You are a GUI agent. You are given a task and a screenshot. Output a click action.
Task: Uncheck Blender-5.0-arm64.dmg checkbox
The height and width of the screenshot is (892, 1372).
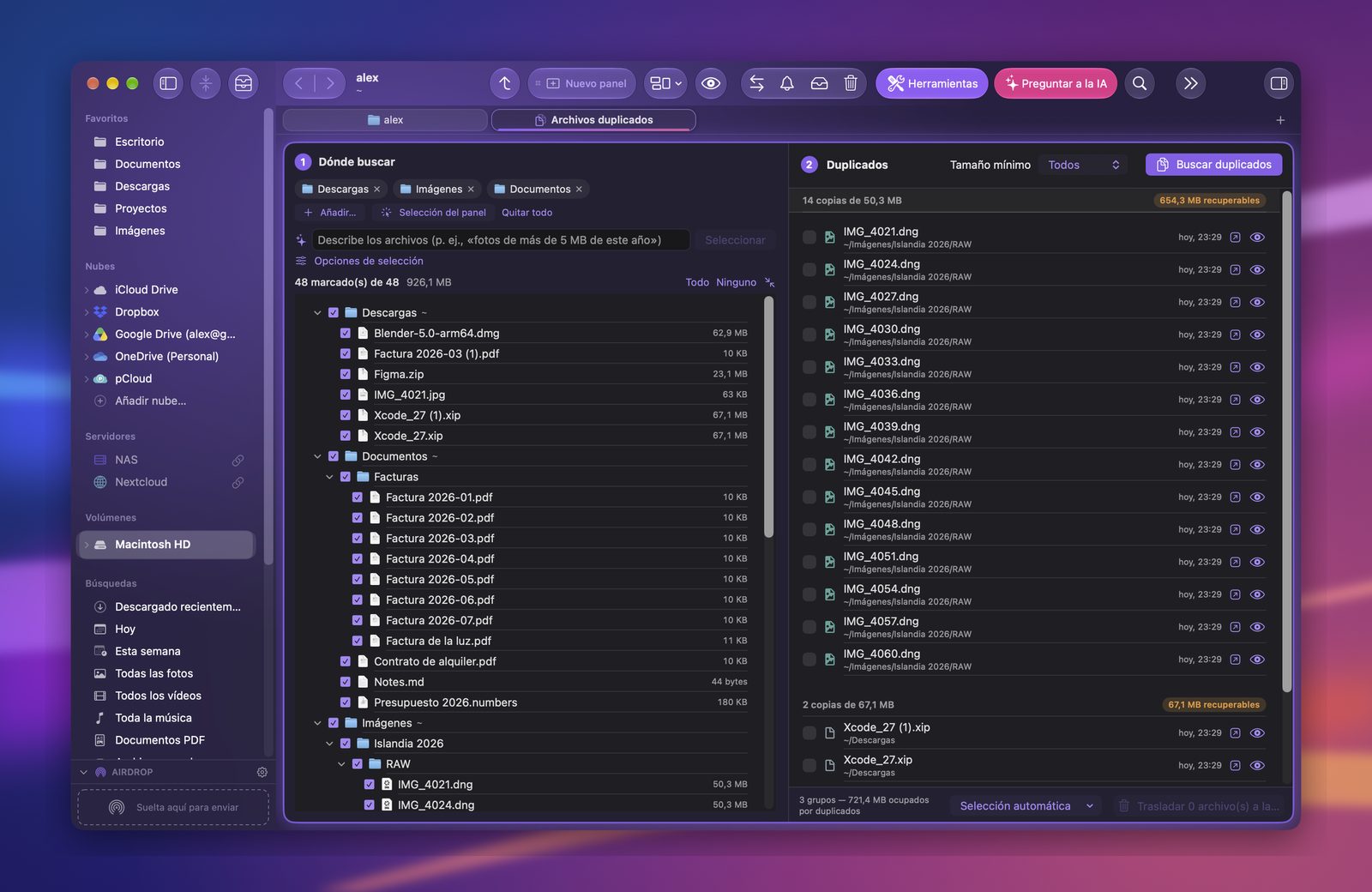click(x=346, y=333)
